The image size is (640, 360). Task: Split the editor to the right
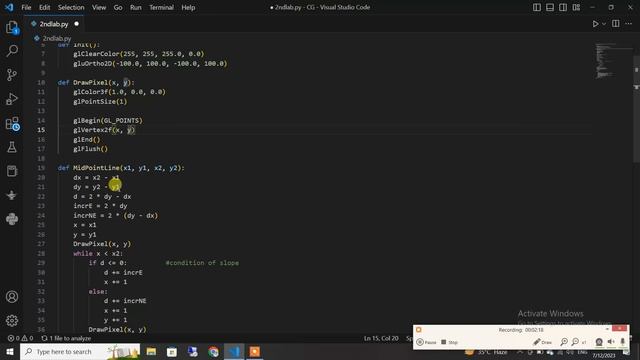(616, 24)
